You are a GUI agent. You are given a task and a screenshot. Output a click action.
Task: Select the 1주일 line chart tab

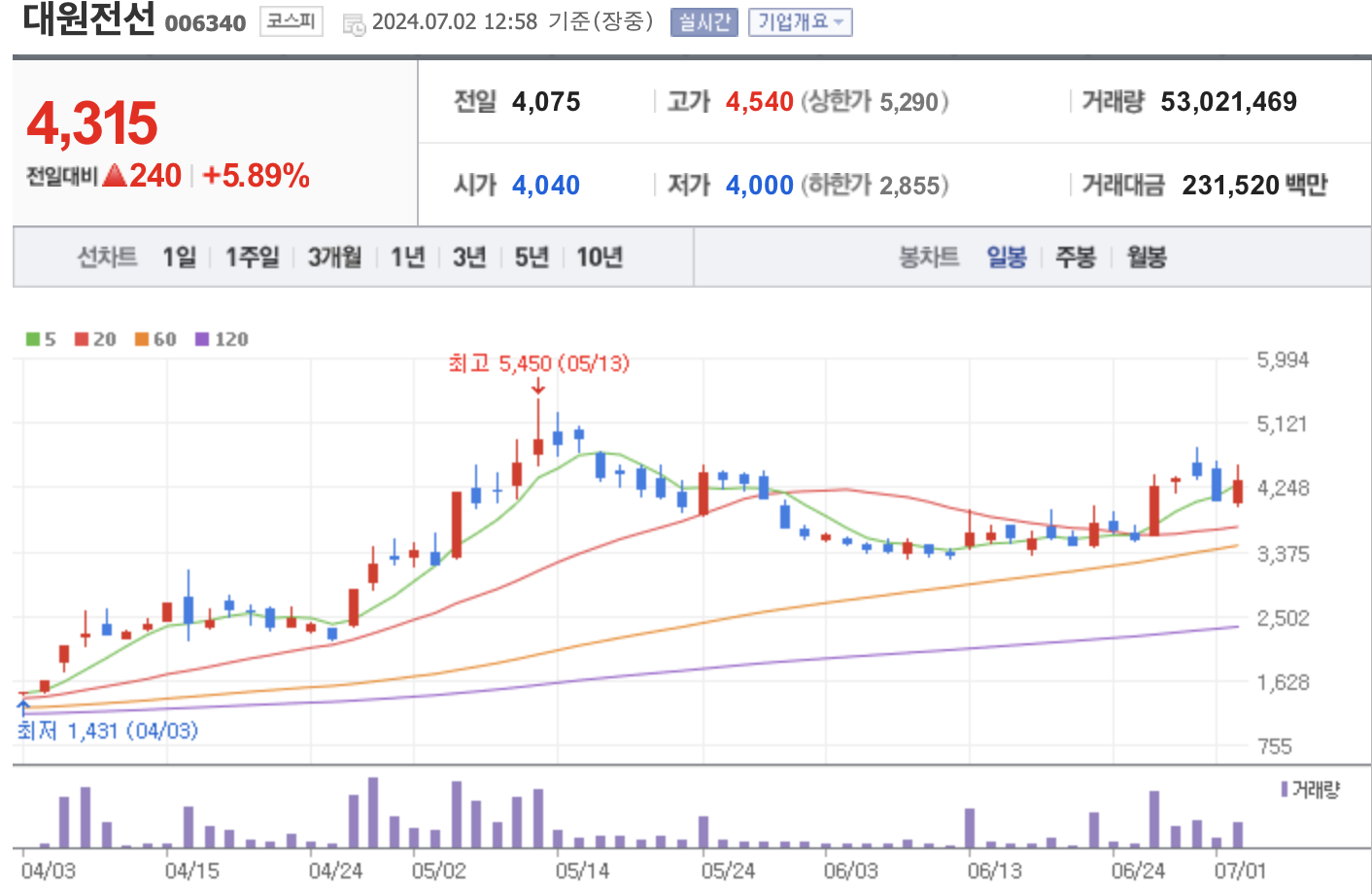click(252, 257)
